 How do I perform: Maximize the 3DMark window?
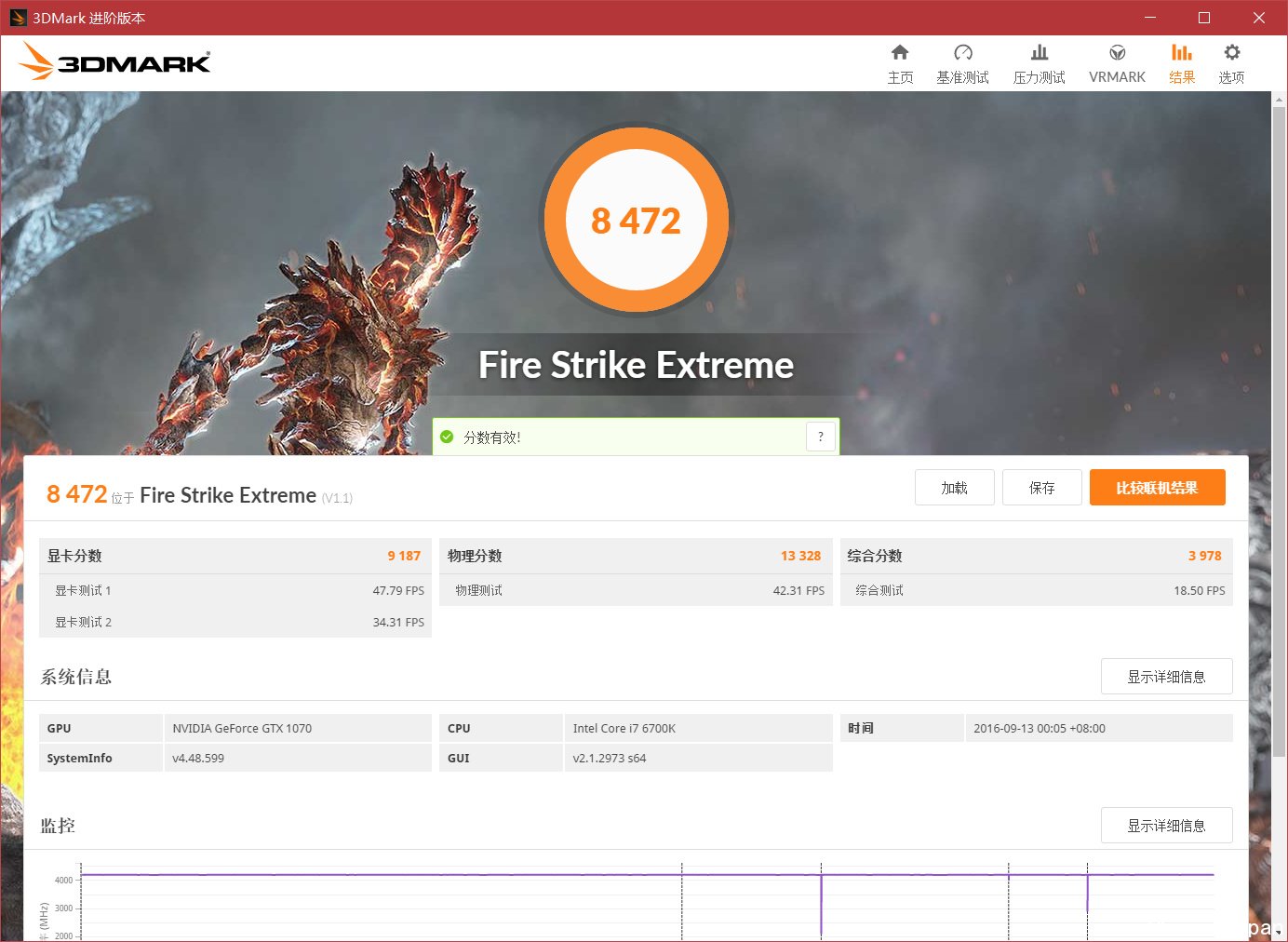tap(1204, 18)
